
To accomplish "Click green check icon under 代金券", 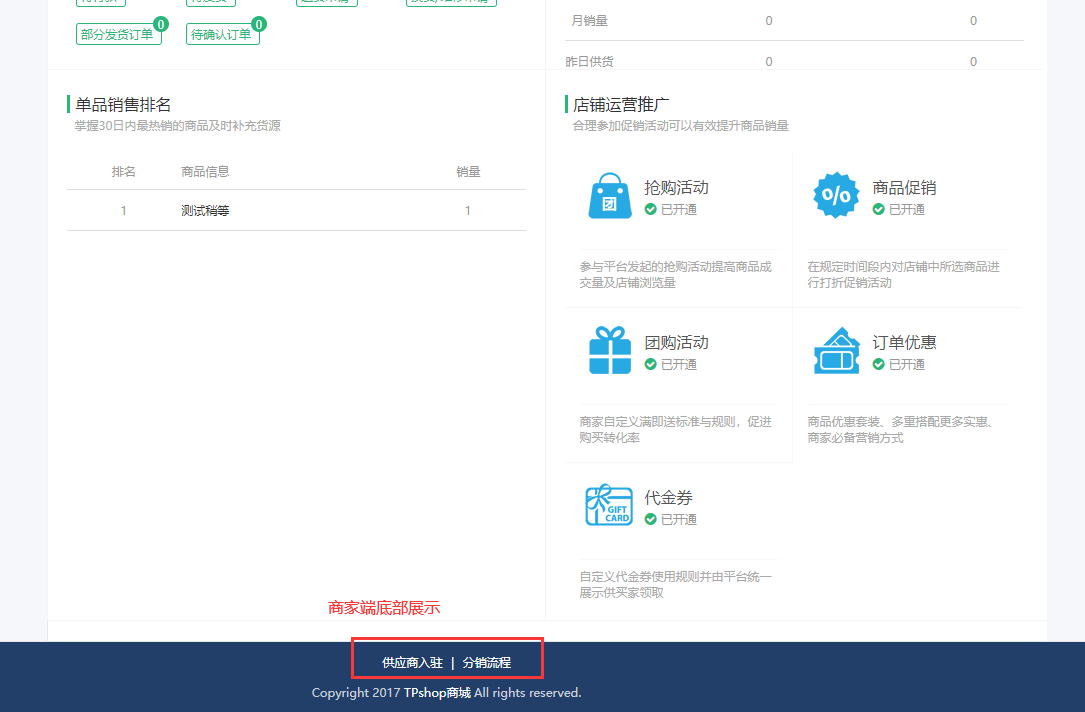I will click(x=651, y=520).
